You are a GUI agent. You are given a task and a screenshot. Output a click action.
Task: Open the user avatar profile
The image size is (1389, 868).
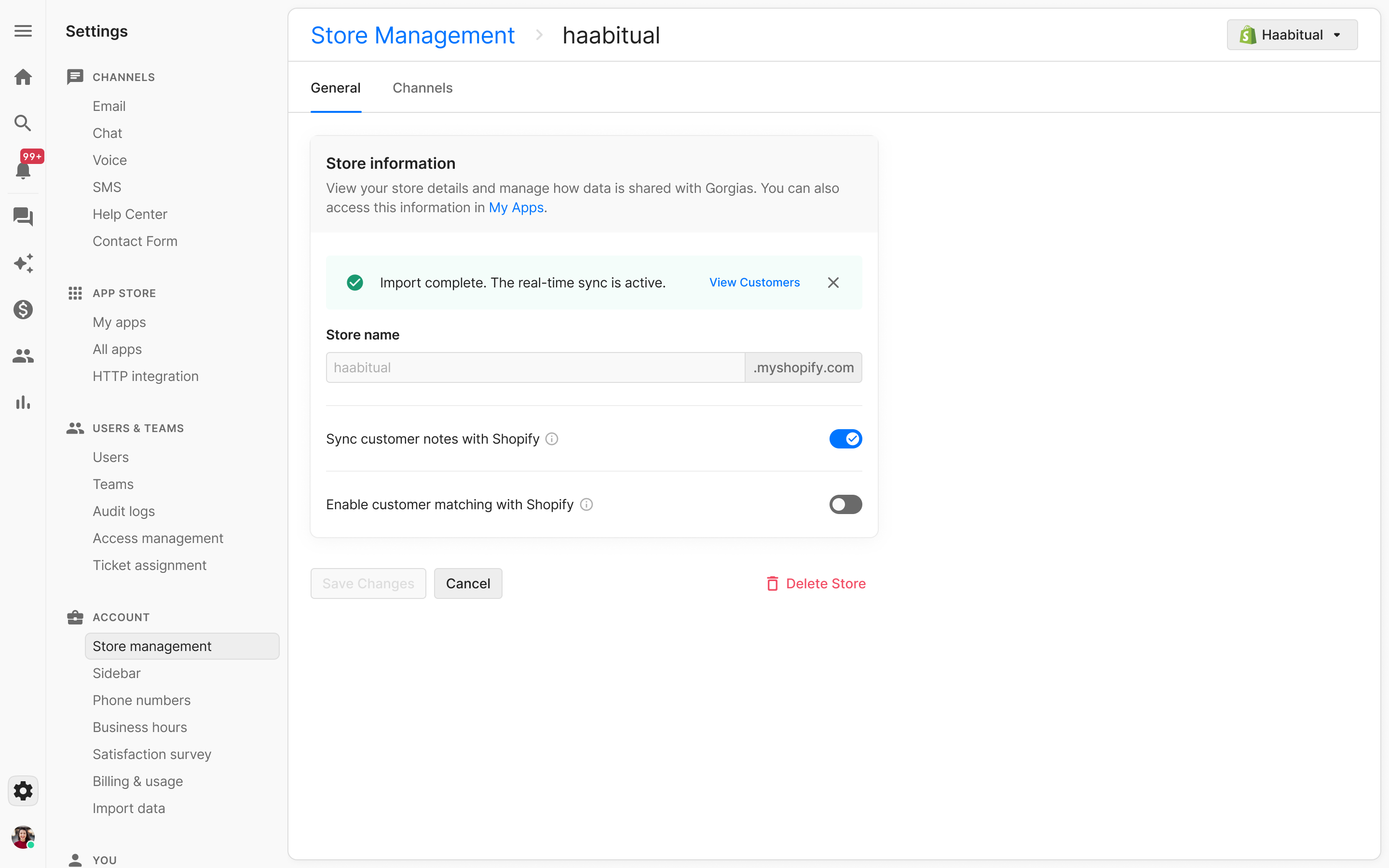[23, 837]
